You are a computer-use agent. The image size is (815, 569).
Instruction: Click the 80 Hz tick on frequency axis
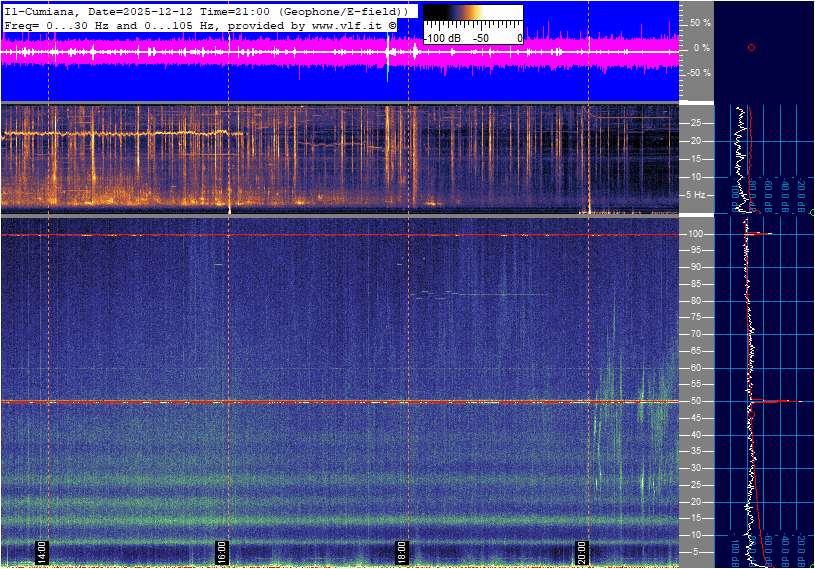click(693, 301)
